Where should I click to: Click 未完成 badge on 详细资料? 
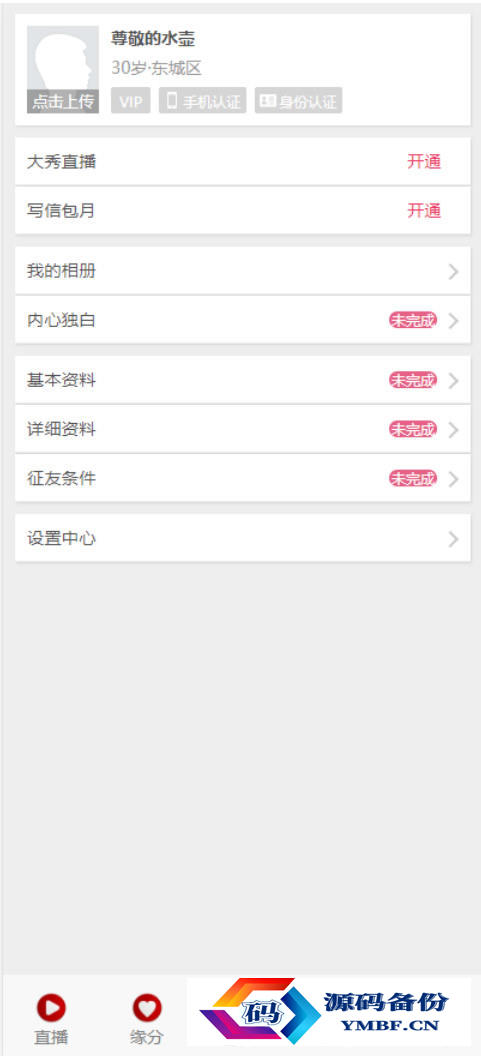point(413,430)
